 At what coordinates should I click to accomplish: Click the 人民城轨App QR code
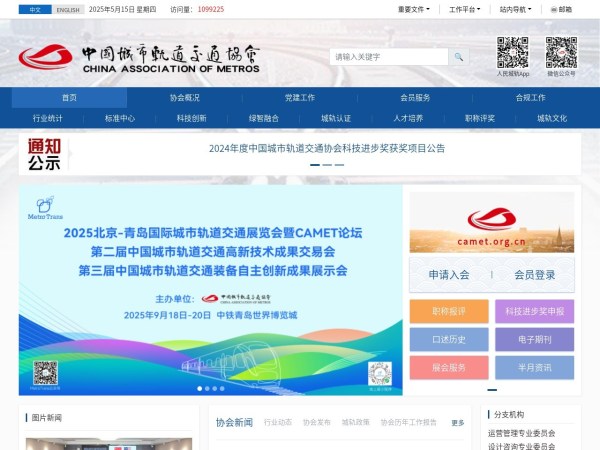[x=512, y=52]
